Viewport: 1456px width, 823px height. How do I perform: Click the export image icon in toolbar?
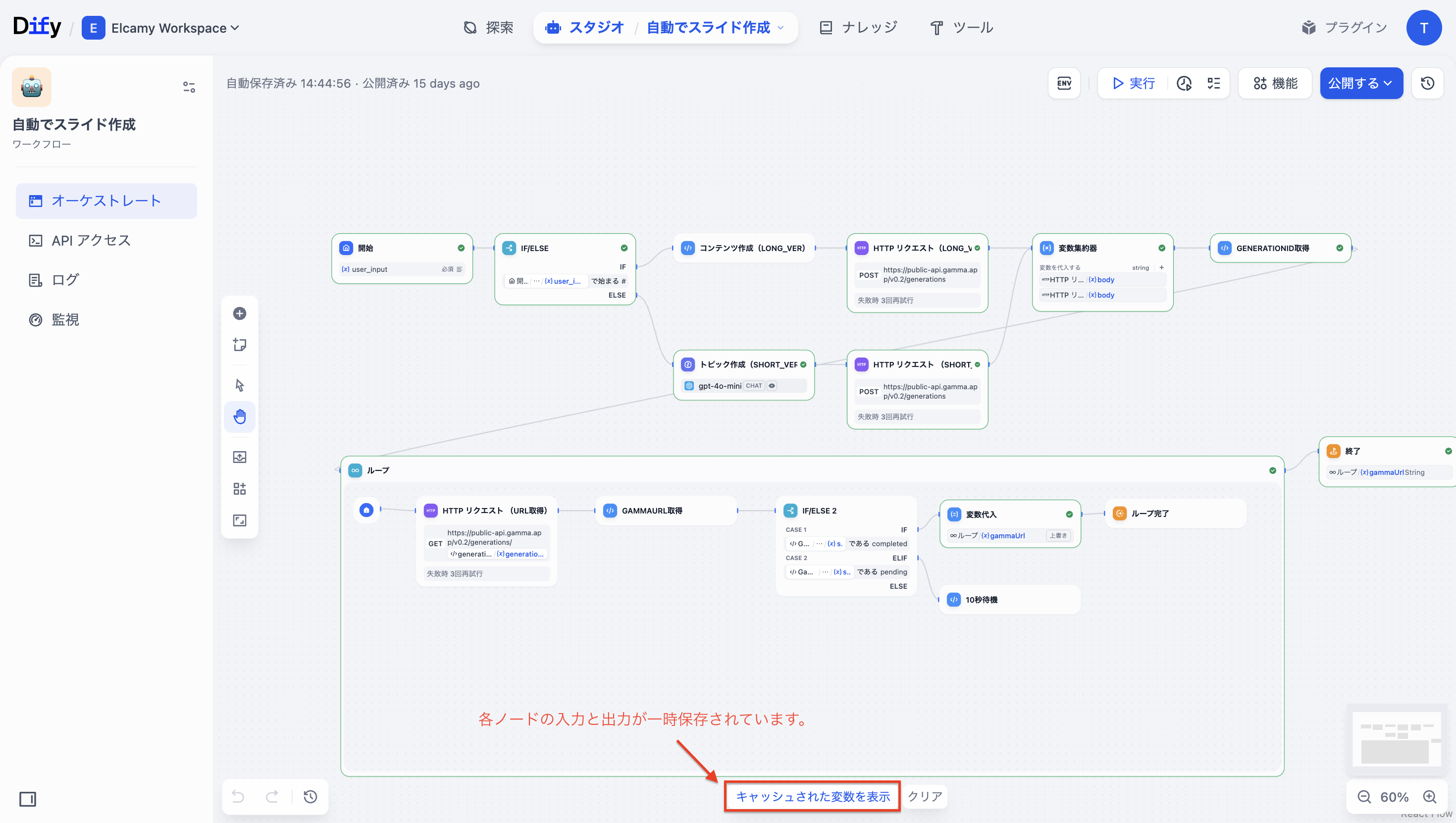pos(240,457)
